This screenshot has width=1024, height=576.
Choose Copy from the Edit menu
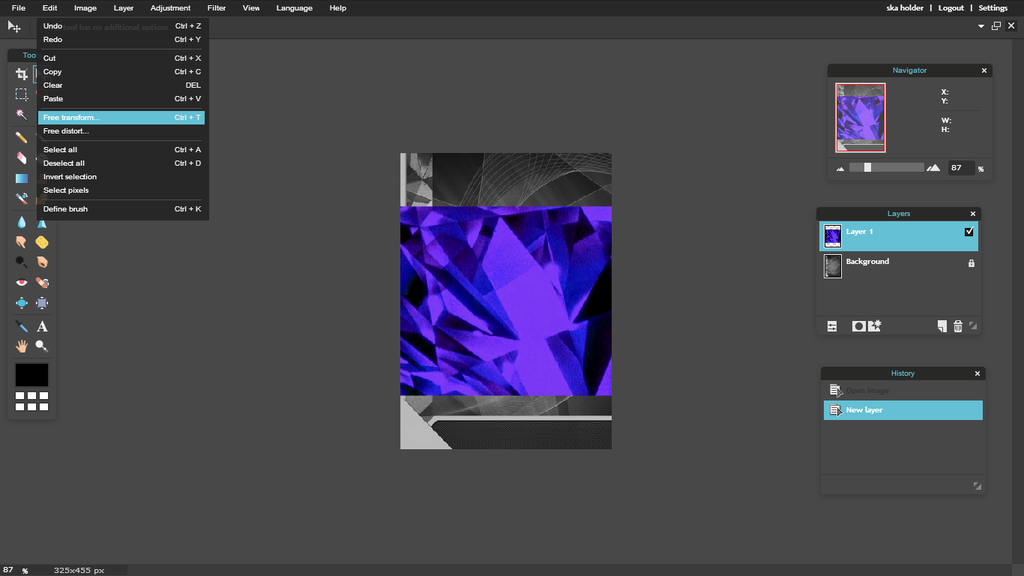121,72
